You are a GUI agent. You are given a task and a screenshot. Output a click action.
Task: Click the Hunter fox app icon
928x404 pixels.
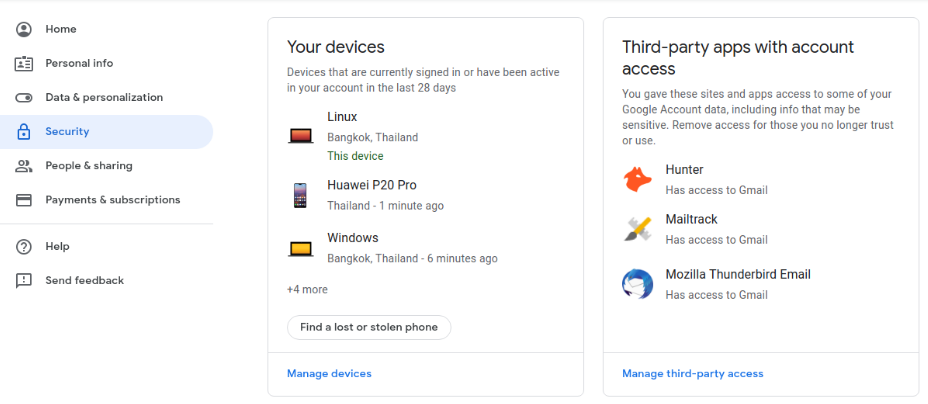[x=637, y=180]
